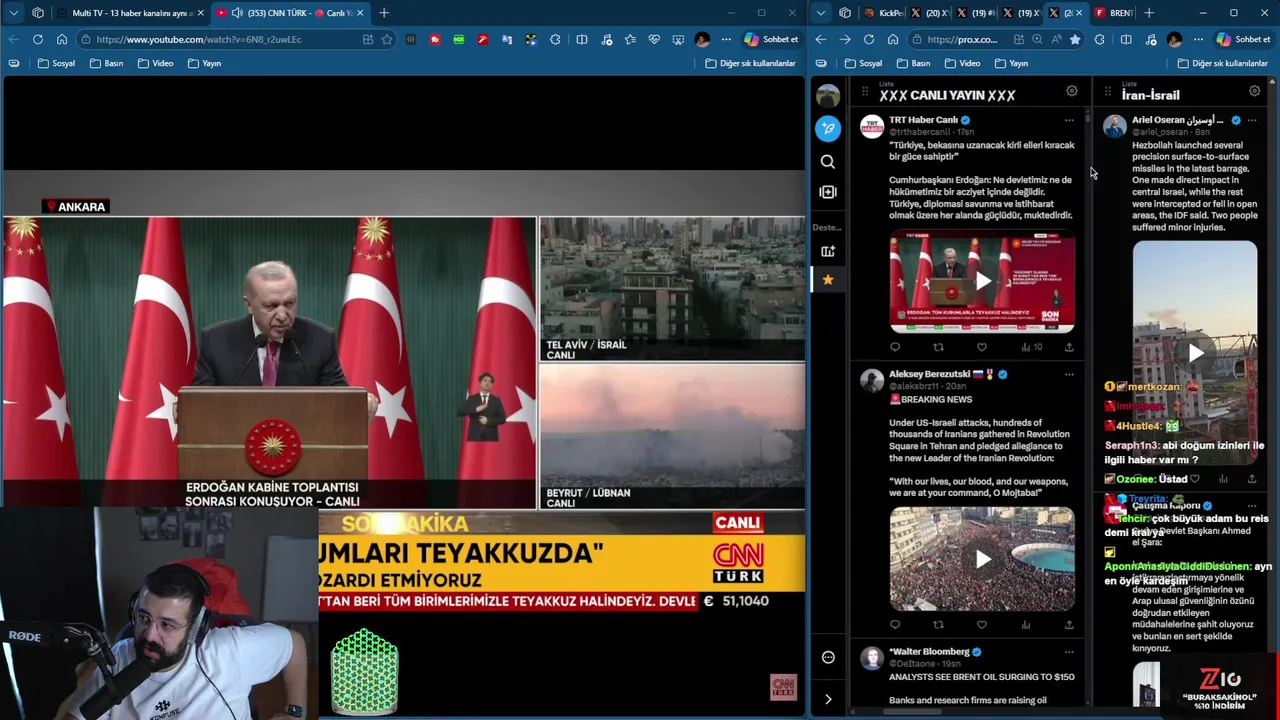The image size is (1280, 720).
Task: Add a new column in X Pro sidebar
Action: click(x=828, y=192)
